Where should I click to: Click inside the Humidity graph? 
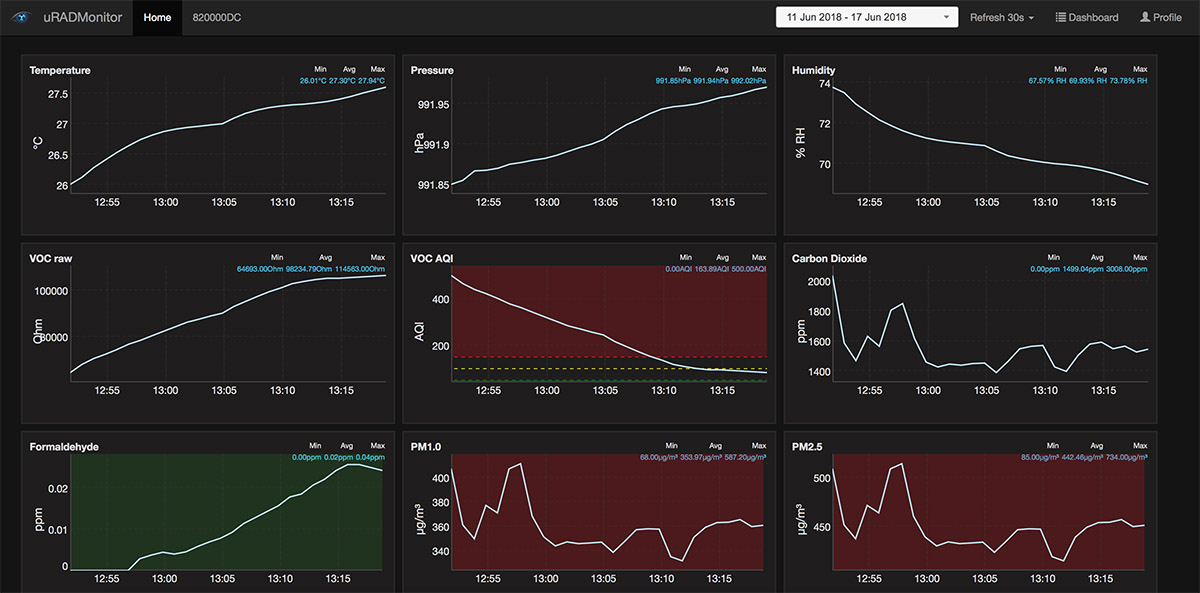pyautogui.click(x=990, y=140)
